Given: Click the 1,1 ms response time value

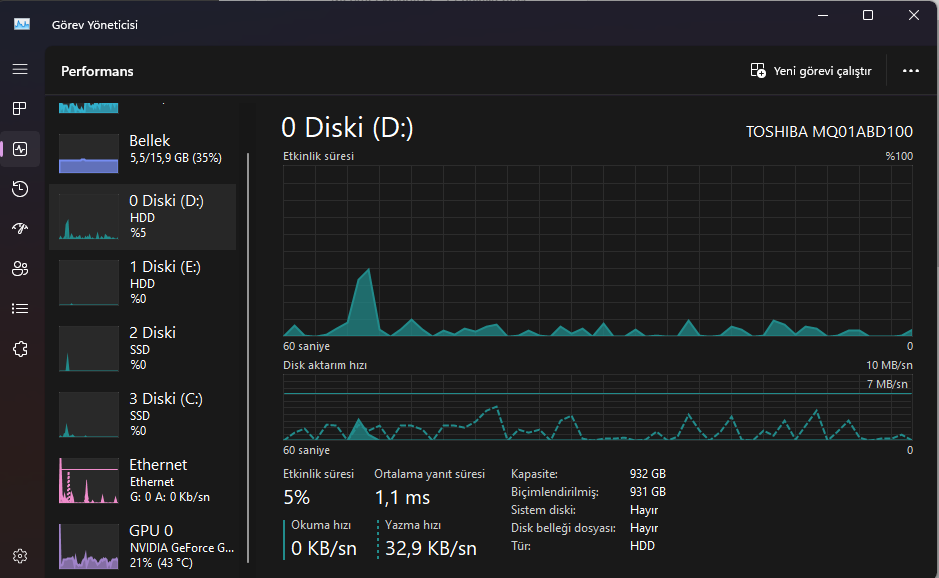Looking at the screenshot, I should point(402,497).
